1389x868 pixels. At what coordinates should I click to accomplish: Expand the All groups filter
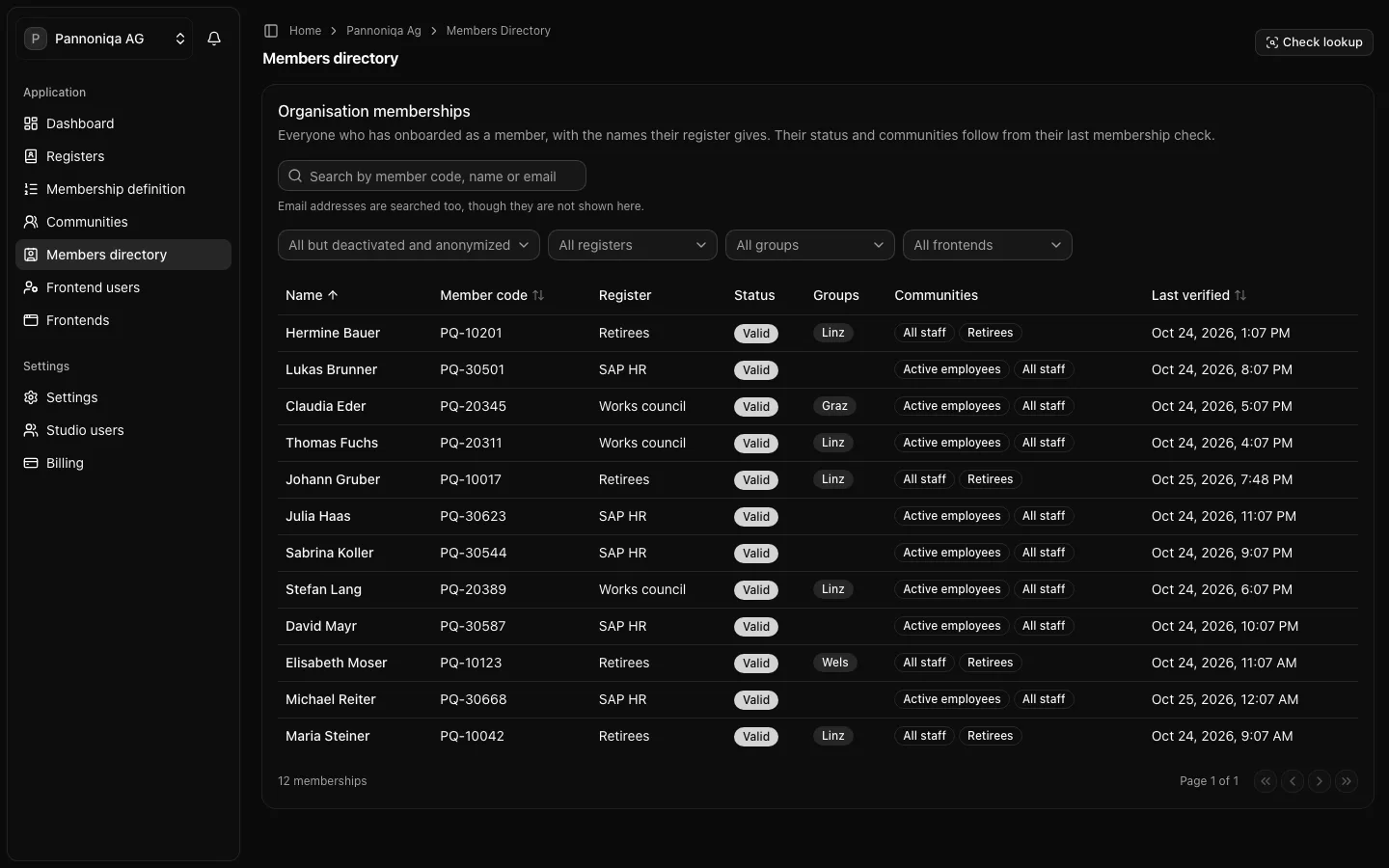point(810,245)
